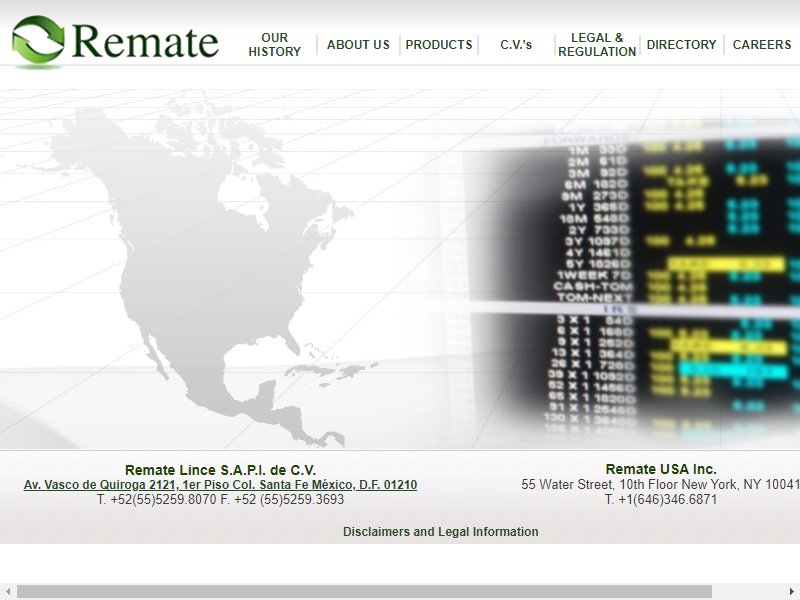Viewport: 800px width, 600px height.
Task: Visit the Careers page
Action: tap(762, 45)
